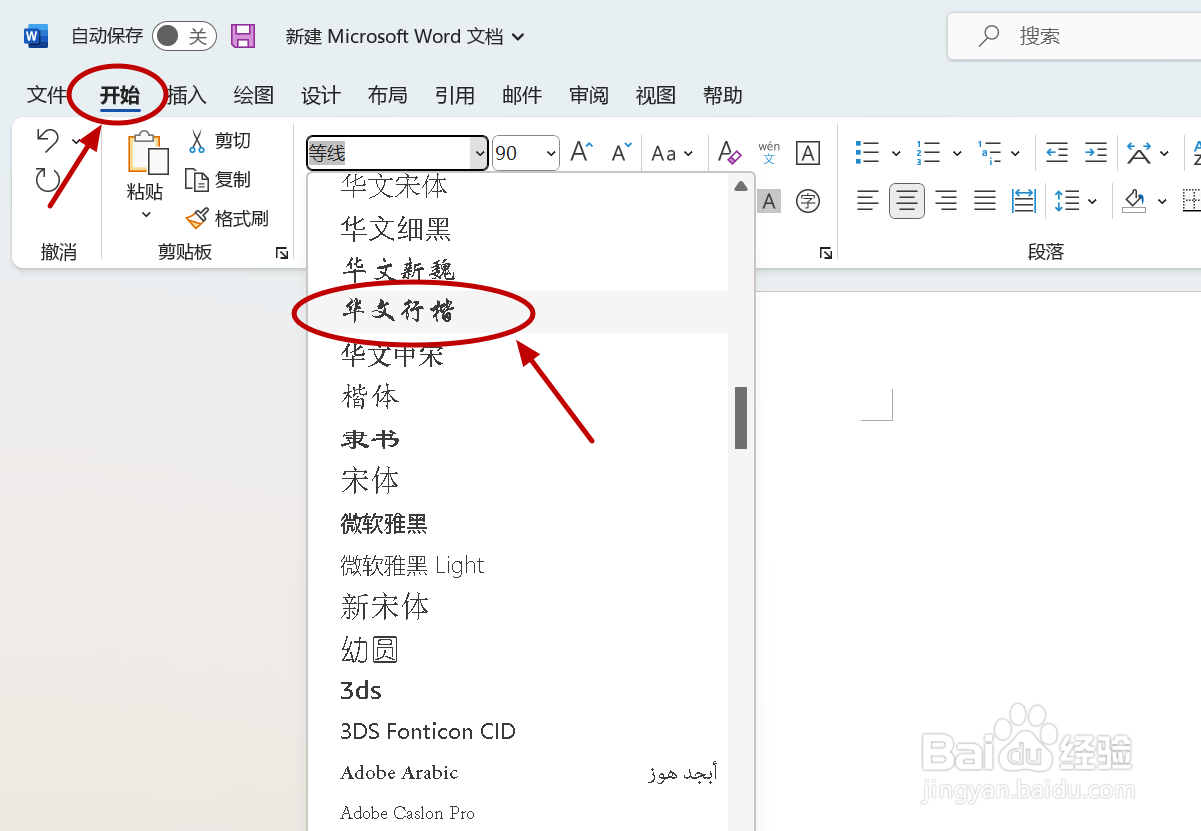
Task: Open the Phonetic Guide (wén文) tool
Action: pos(768,152)
